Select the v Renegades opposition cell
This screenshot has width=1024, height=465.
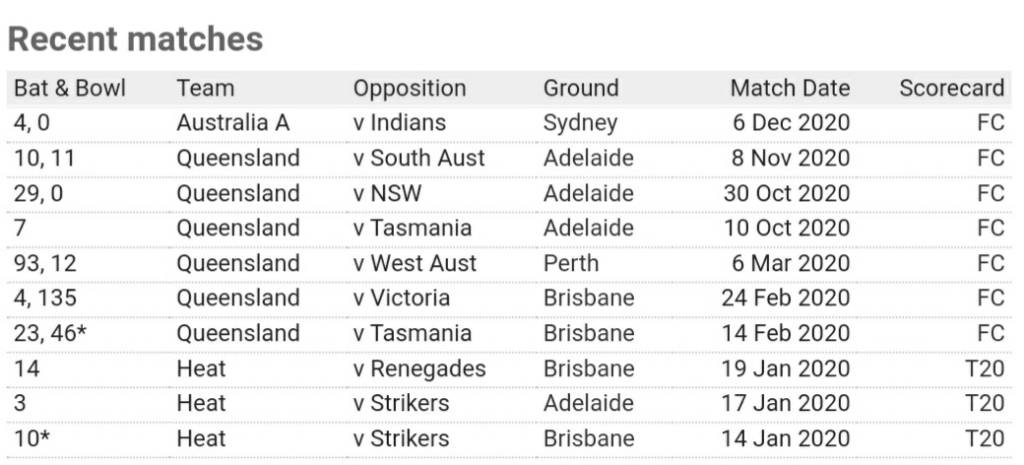pos(419,368)
